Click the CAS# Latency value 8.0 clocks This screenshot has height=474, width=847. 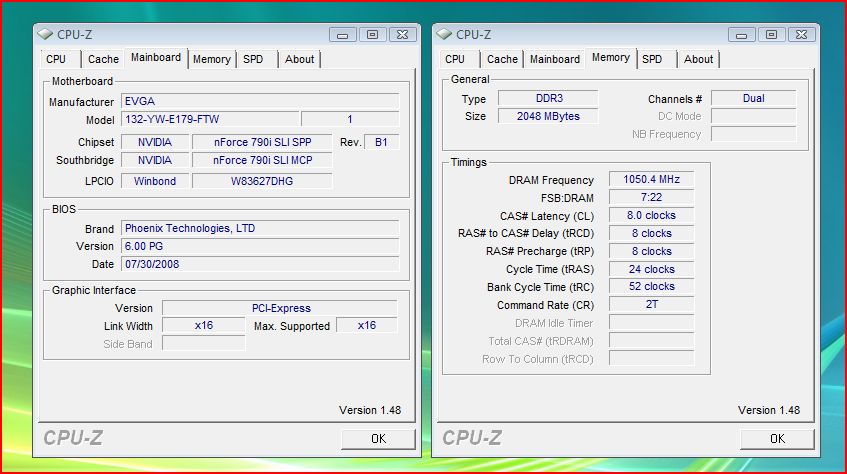click(651, 215)
